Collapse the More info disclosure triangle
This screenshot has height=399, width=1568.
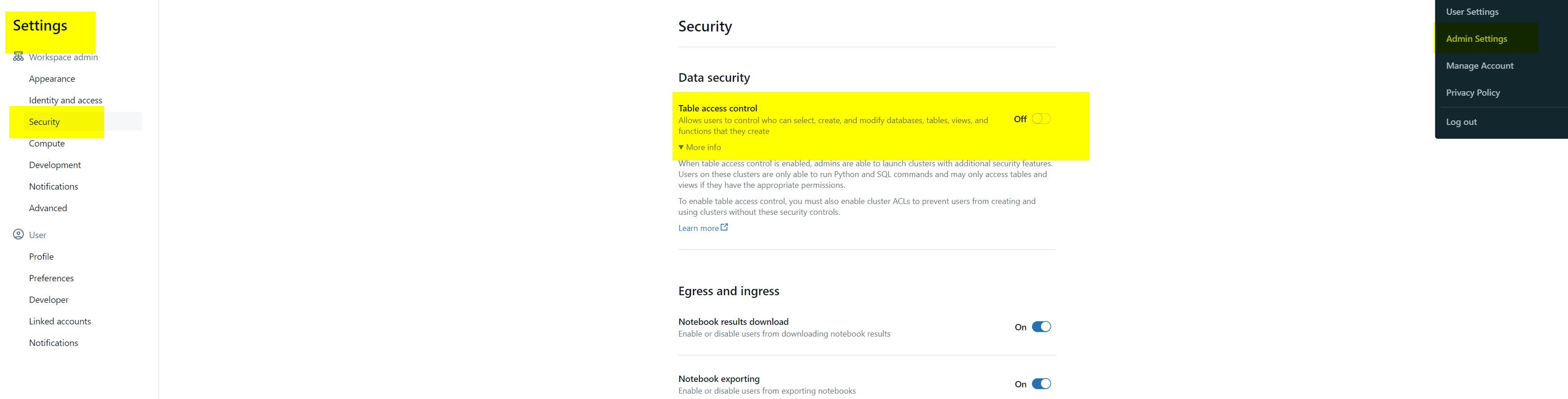681,147
